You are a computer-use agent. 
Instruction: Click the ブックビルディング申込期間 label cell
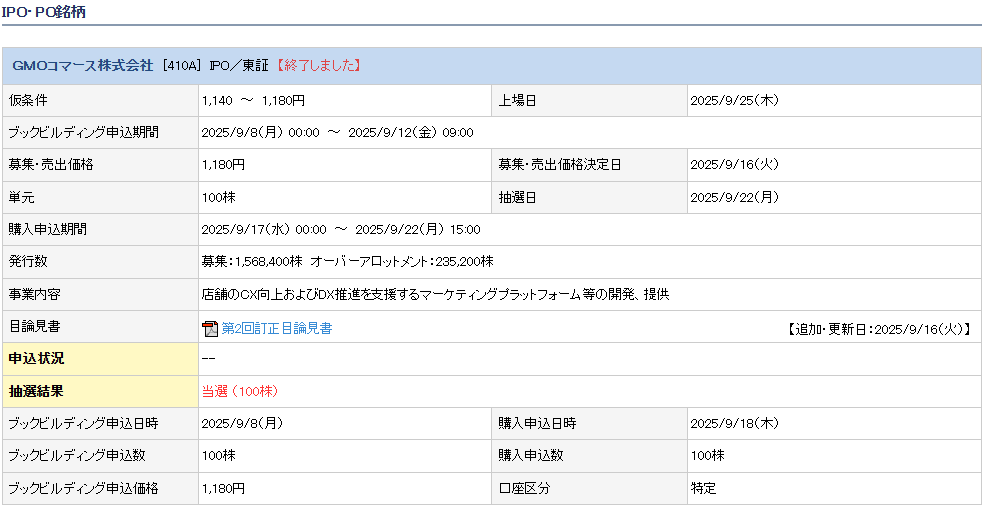tap(83, 133)
